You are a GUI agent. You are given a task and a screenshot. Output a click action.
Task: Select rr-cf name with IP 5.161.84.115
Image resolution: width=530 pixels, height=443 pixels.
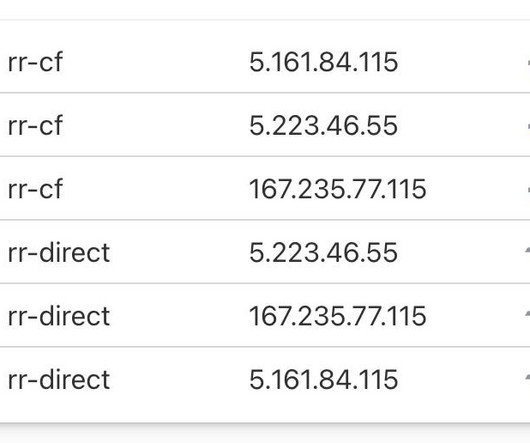click(35, 62)
